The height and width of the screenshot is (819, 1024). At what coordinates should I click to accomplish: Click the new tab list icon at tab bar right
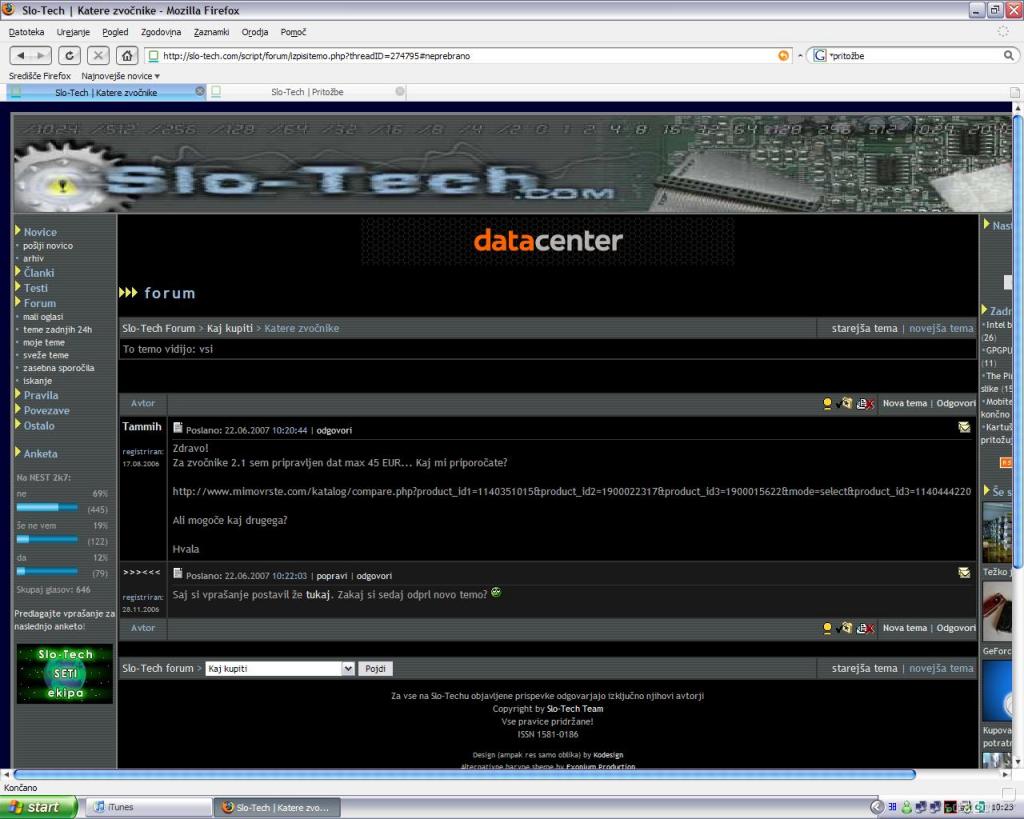1014,92
